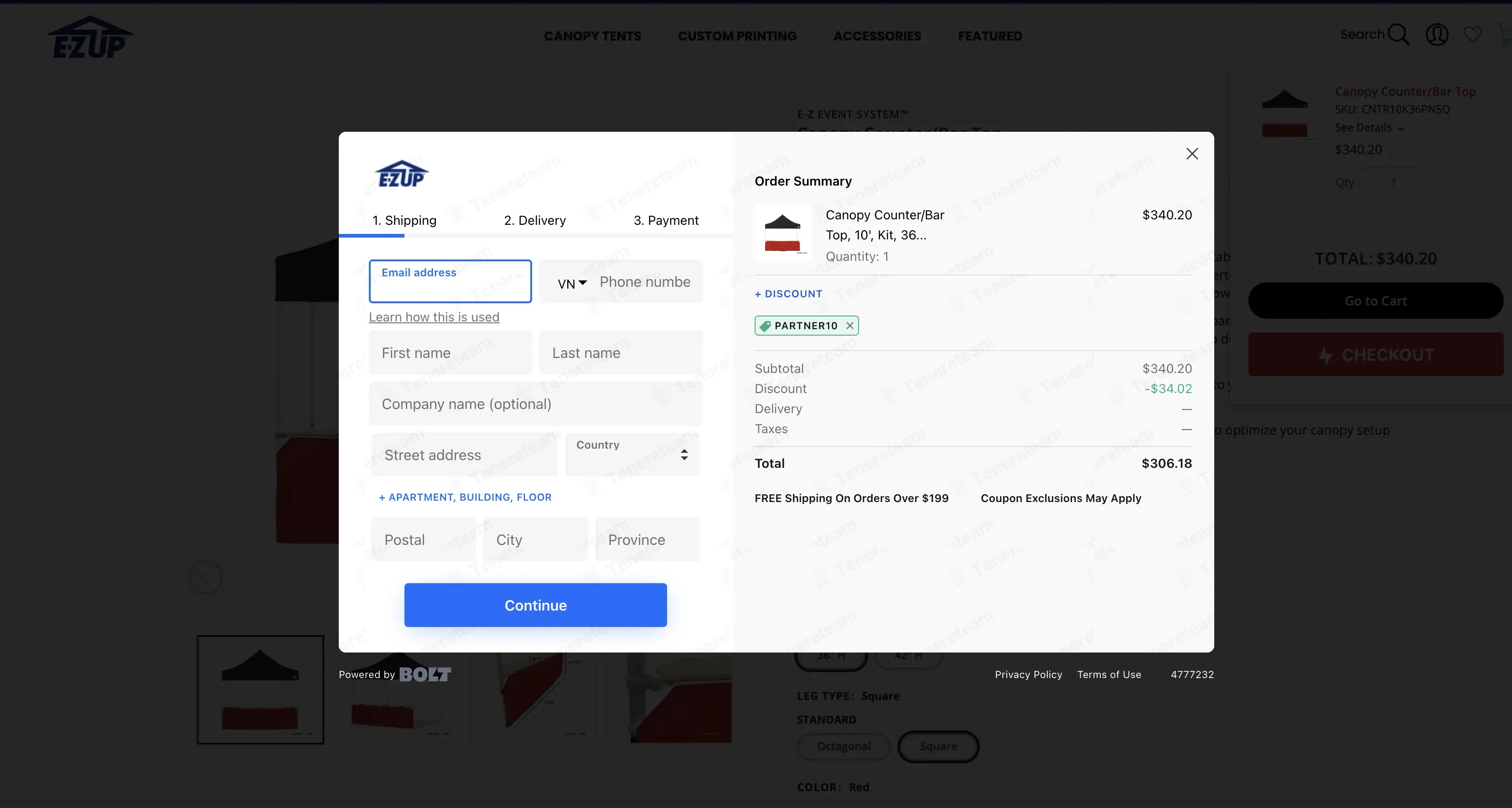
Task: Click the blue Continue button
Action: pyautogui.click(x=535, y=605)
